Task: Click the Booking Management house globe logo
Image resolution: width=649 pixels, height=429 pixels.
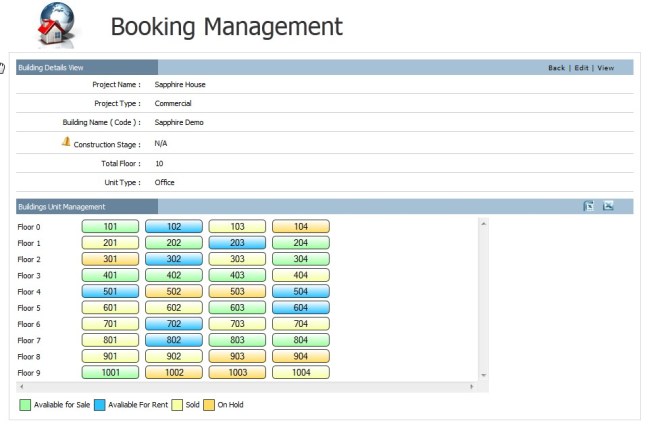Action: point(56,24)
